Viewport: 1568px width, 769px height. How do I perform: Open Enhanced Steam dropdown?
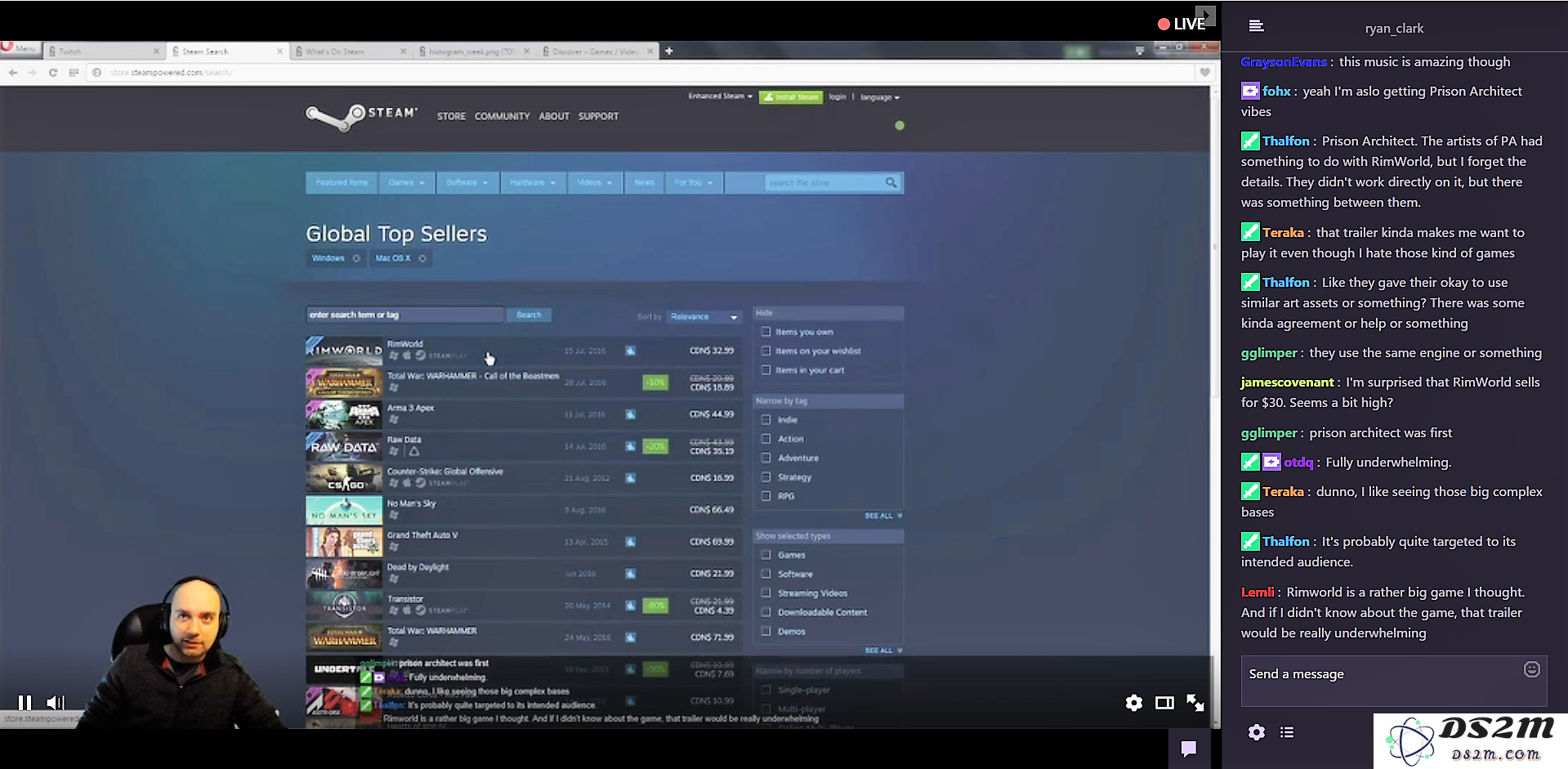point(720,96)
